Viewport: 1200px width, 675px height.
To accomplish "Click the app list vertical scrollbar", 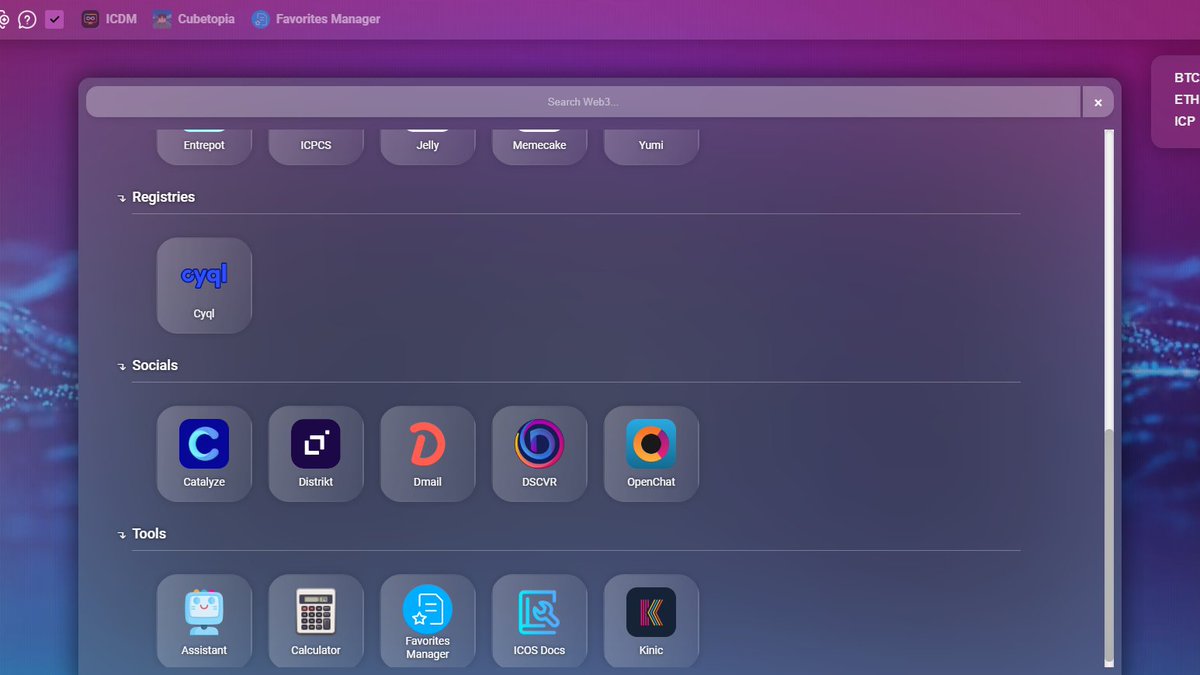I will coord(1108,545).
